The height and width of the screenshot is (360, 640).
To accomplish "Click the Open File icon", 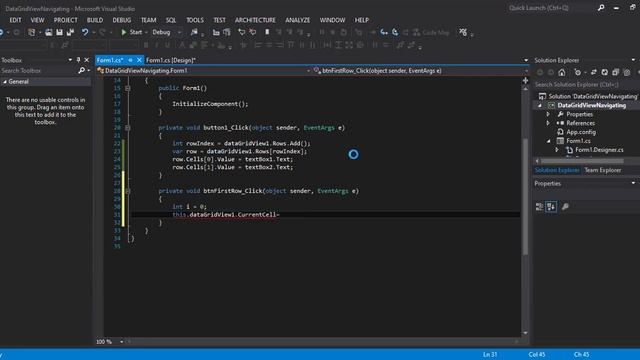I will [x=49, y=32].
